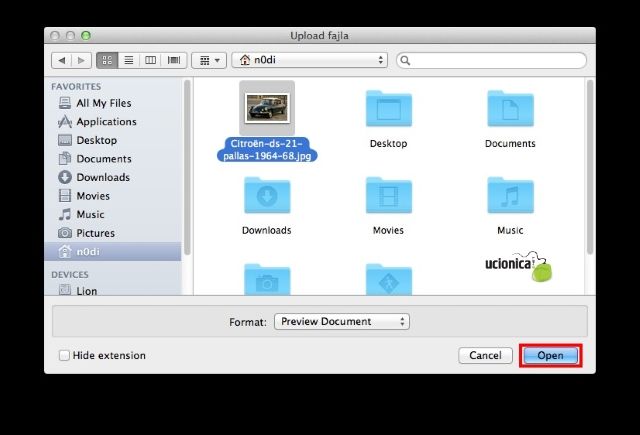
Task: Select Lion under Devices
Action: (x=88, y=291)
